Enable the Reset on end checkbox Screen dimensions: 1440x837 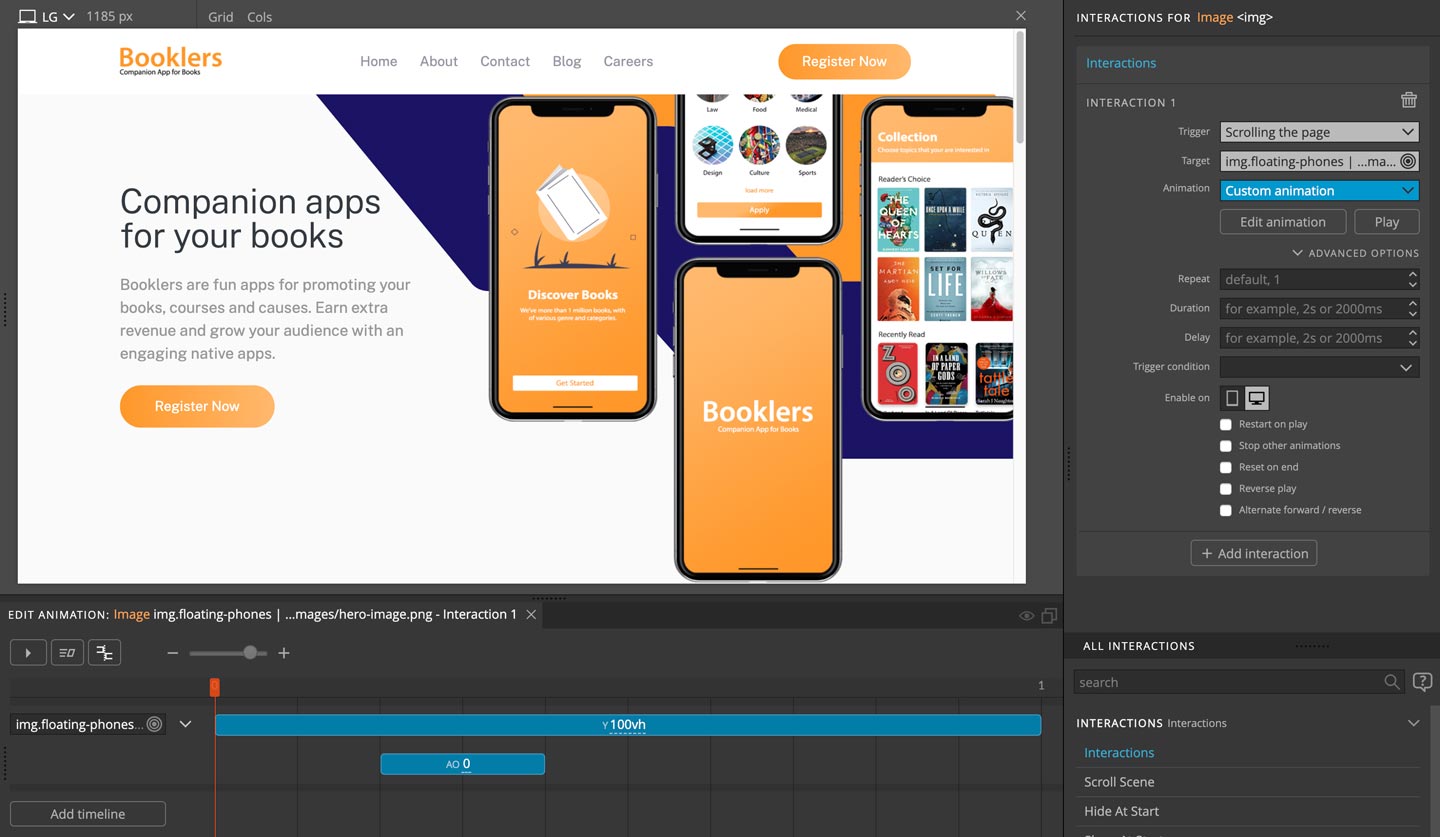click(1226, 467)
